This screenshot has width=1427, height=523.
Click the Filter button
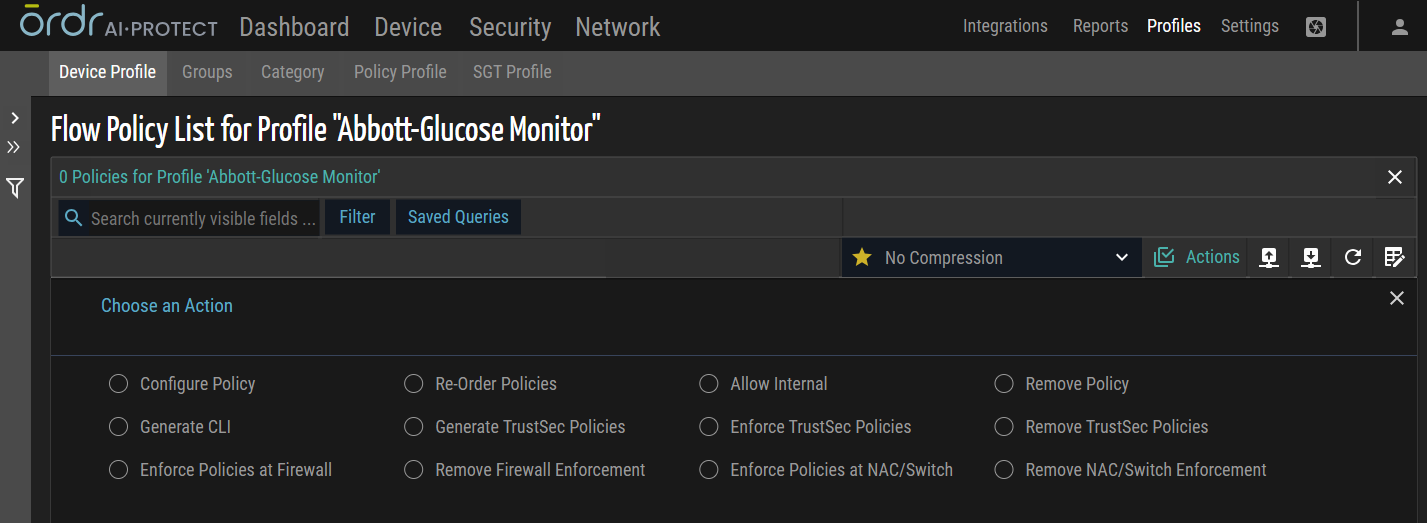tap(357, 217)
